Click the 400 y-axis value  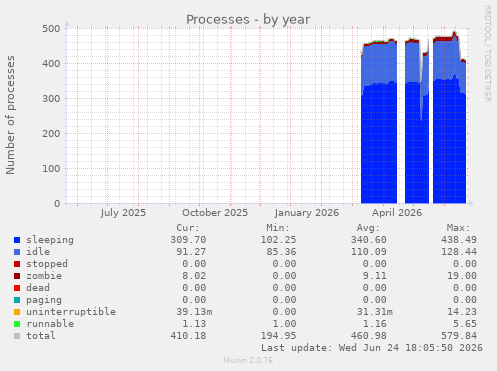(51, 64)
